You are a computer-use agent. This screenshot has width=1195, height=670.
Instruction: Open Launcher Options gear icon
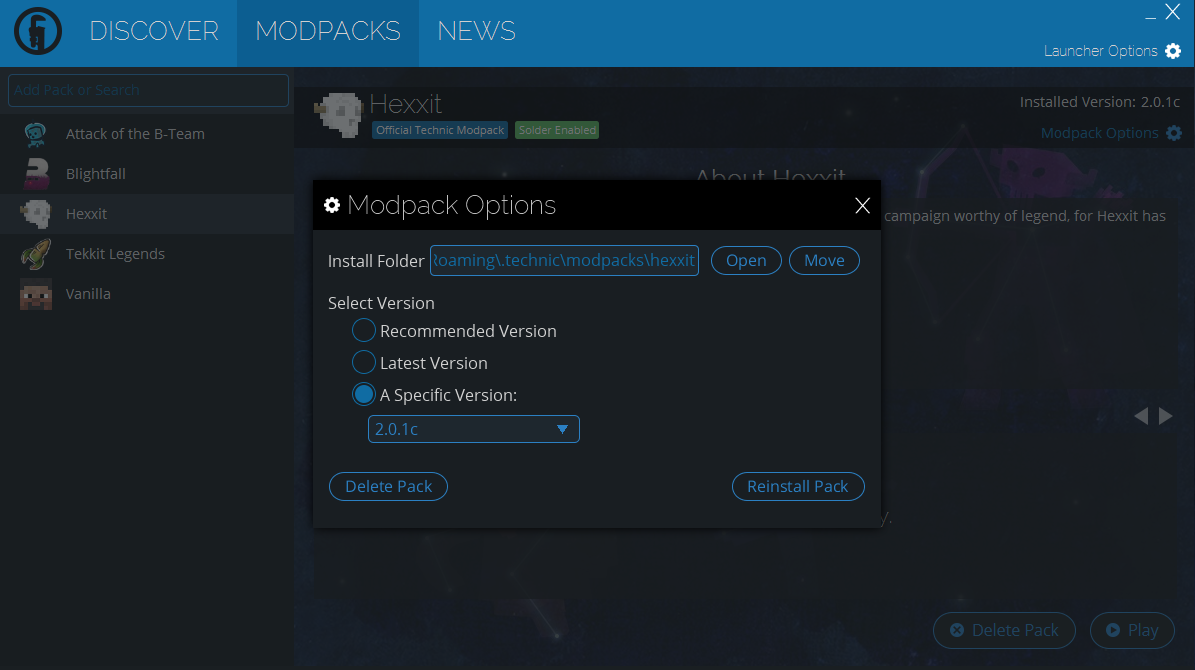(1173, 51)
